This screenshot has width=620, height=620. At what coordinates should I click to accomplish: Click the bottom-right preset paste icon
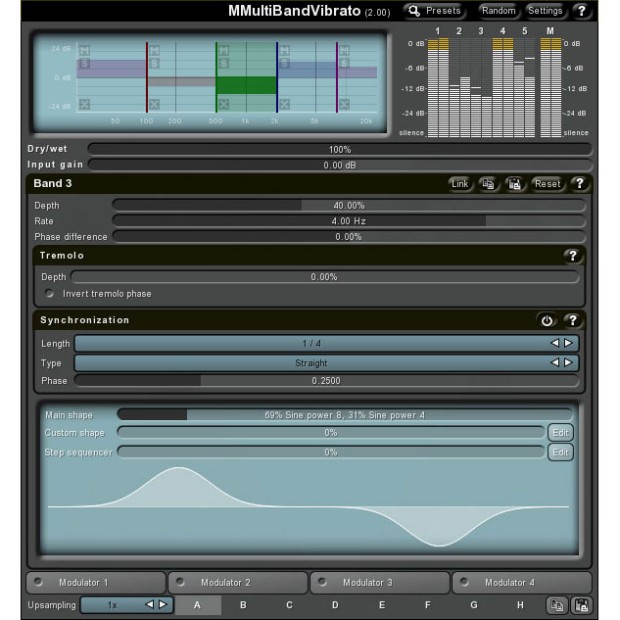click(x=581, y=605)
